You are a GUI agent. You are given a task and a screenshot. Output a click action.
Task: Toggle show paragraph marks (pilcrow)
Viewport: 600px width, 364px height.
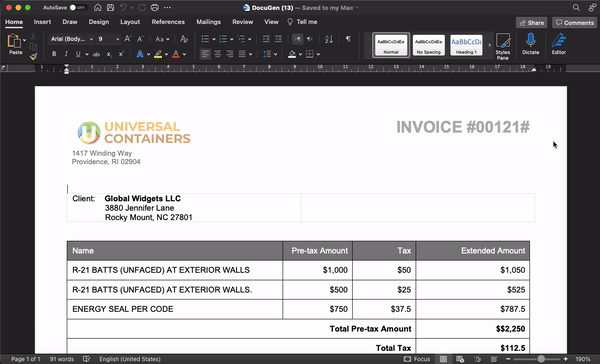click(x=348, y=39)
